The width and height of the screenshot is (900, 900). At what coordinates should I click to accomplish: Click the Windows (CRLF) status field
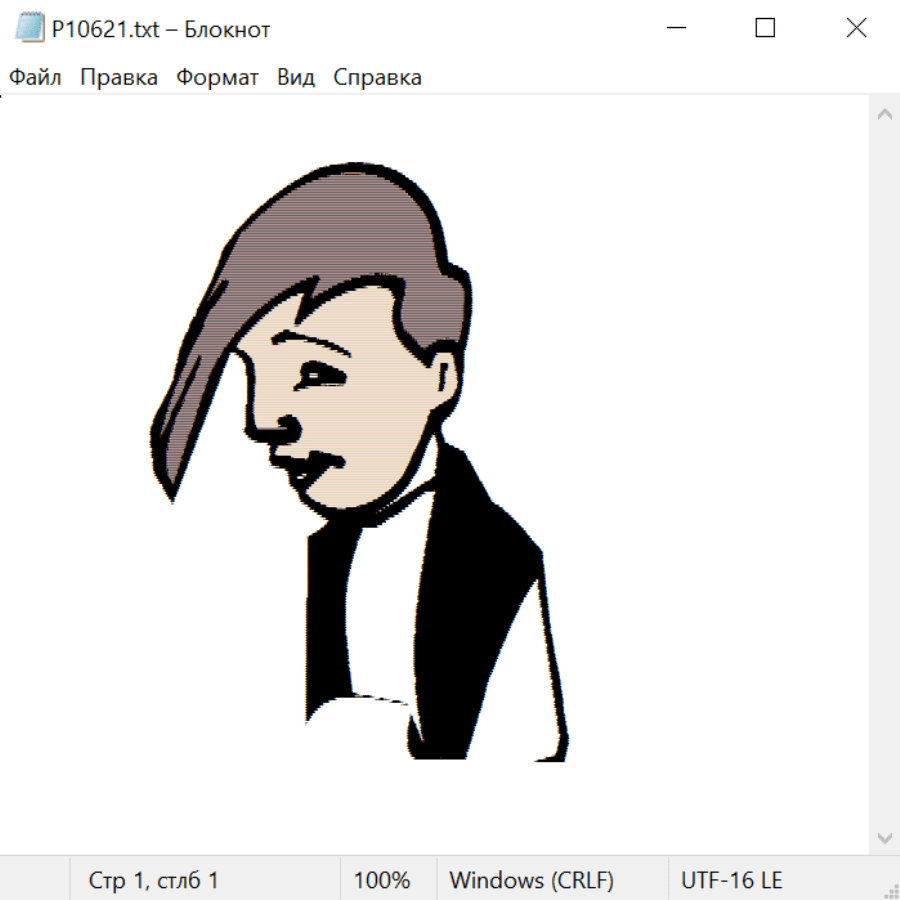531,880
